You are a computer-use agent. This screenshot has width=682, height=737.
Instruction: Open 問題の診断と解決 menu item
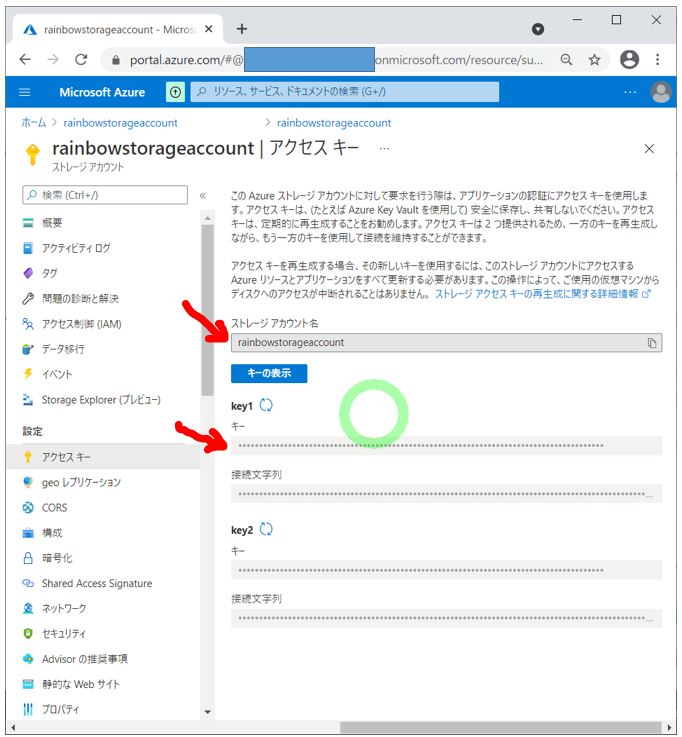pyautogui.click(x=80, y=298)
